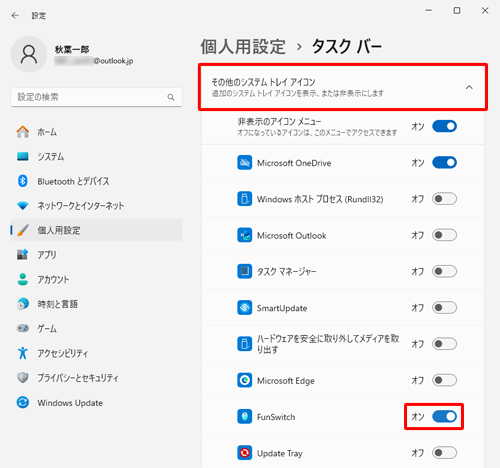This screenshot has width=500, height=468.
Task: Click the Microsoft Edge app icon
Action: coord(244,380)
